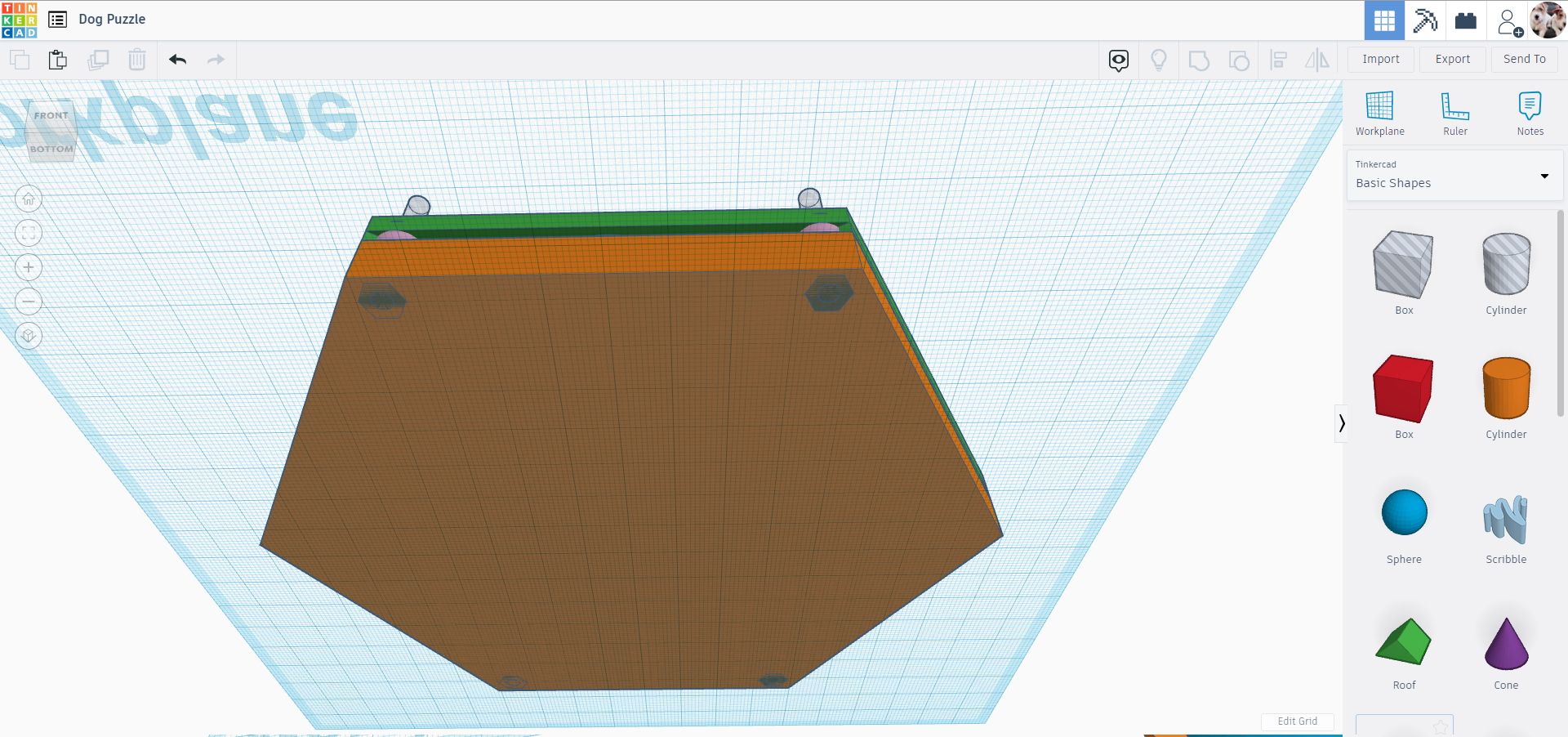Click the Export button

coord(1453,59)
